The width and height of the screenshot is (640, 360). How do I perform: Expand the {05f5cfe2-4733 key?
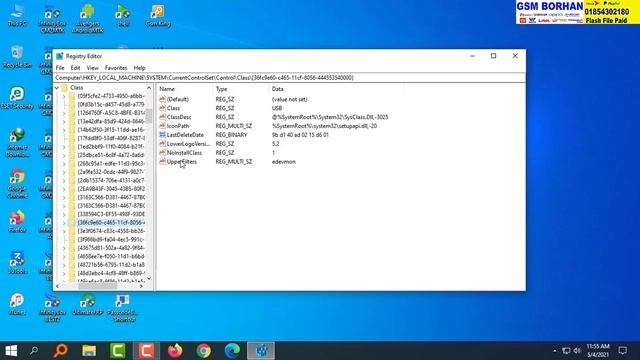click(64, 96)
